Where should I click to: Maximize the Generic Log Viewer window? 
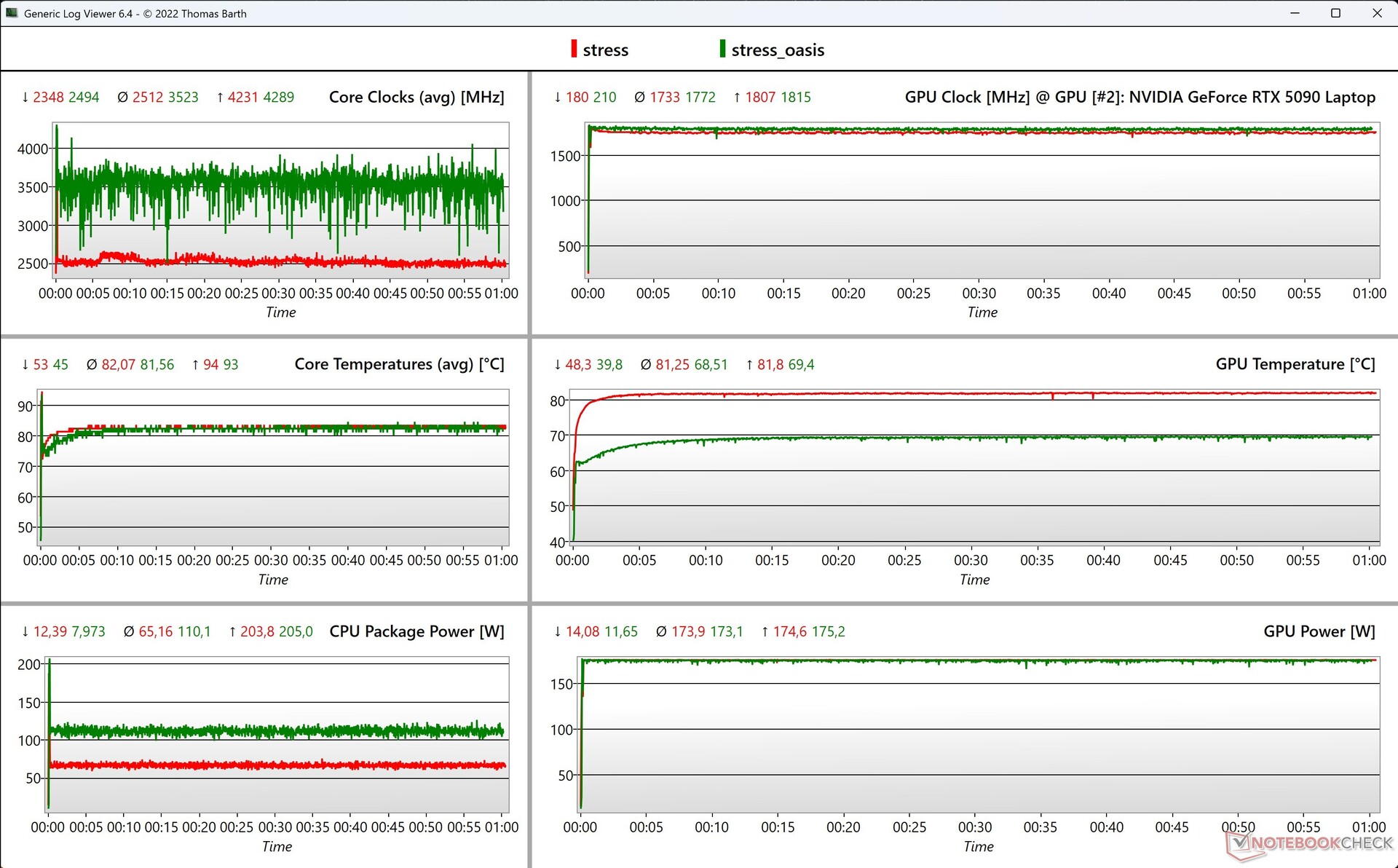[1335, 13]
